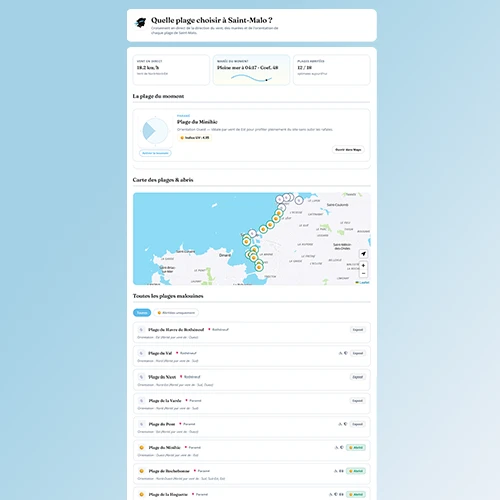500x500 pixels.
Task: Click the sun icon of Plage de Rochebonne
Action: tap(141, 471)
